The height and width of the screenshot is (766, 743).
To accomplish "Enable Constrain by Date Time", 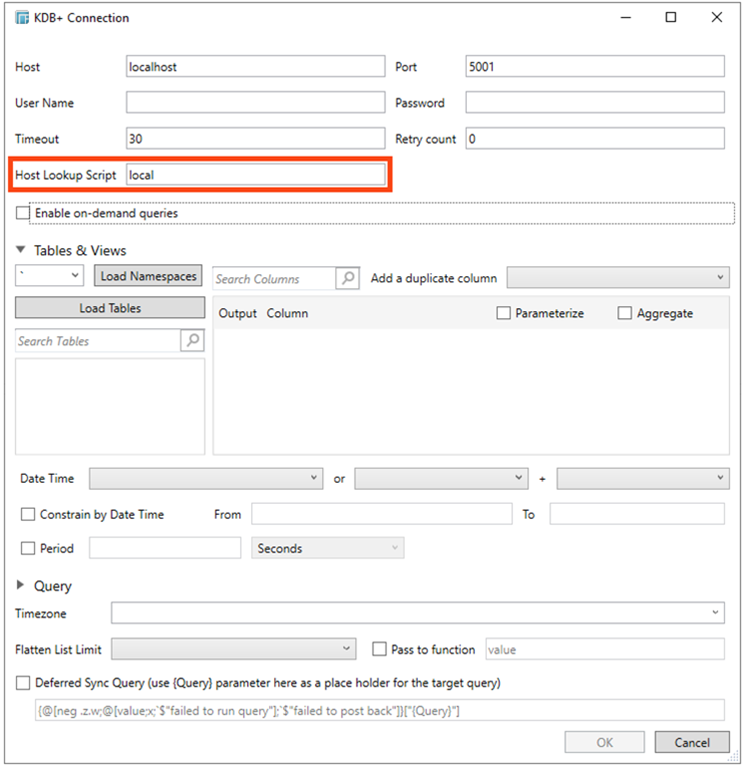I will coord(28,514).
